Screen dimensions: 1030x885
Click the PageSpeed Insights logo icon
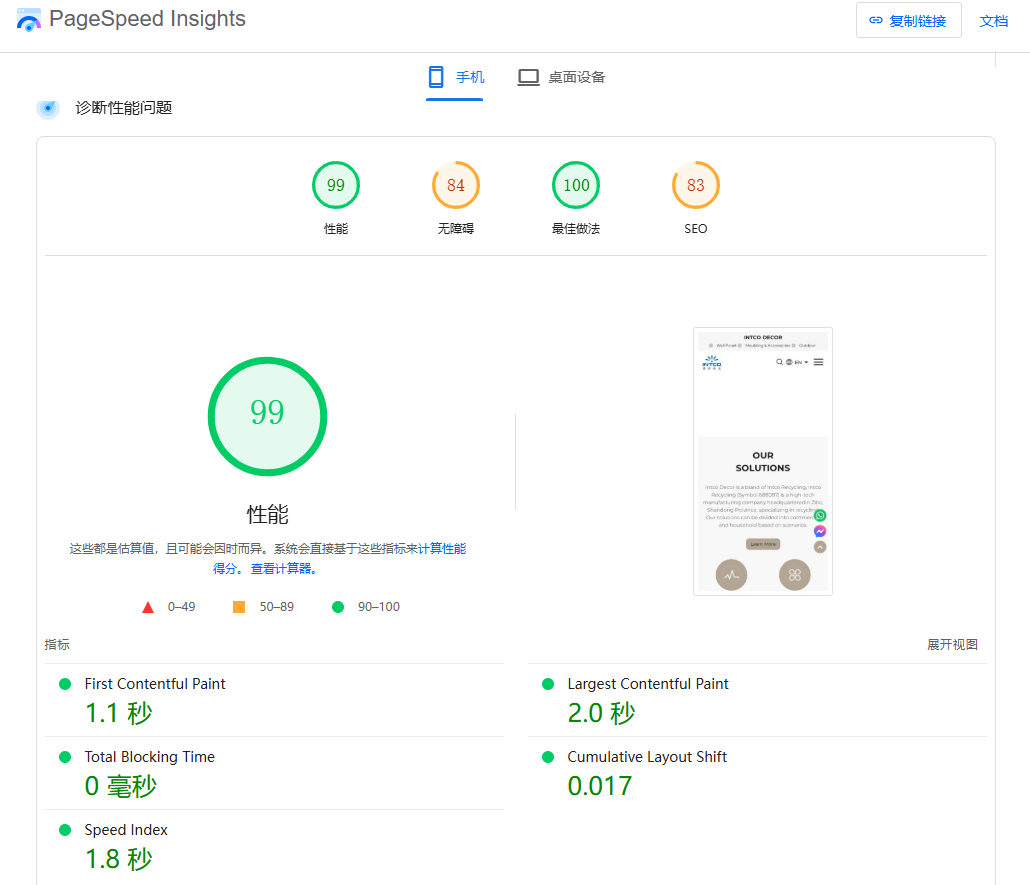(x=29, y=20)
